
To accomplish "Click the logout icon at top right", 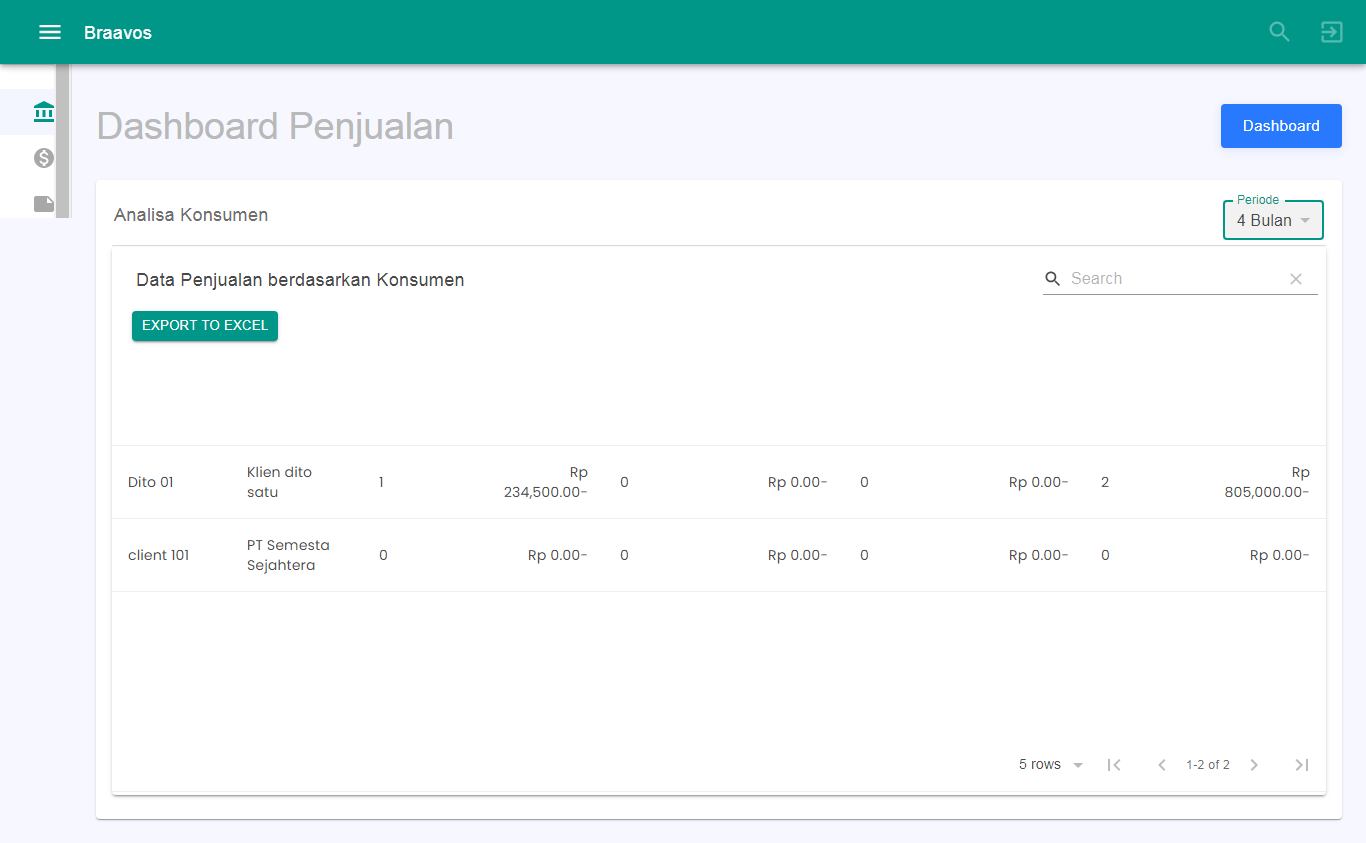I will 1331,31.
